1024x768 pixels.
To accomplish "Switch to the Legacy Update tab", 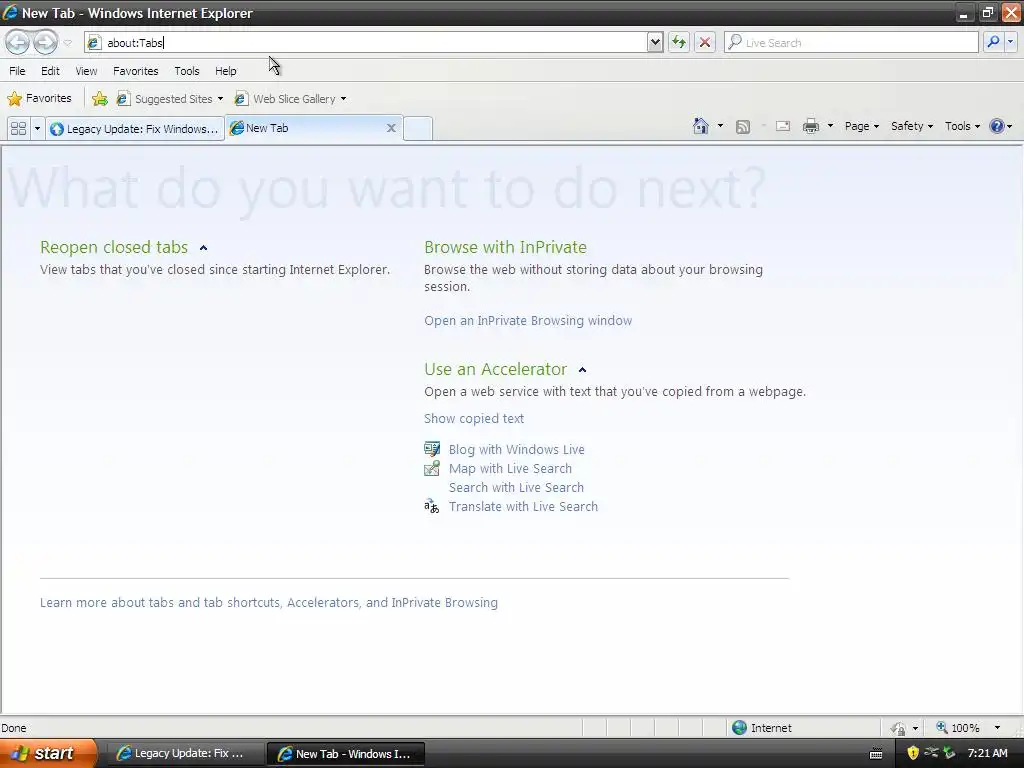I will click(135, 129).
